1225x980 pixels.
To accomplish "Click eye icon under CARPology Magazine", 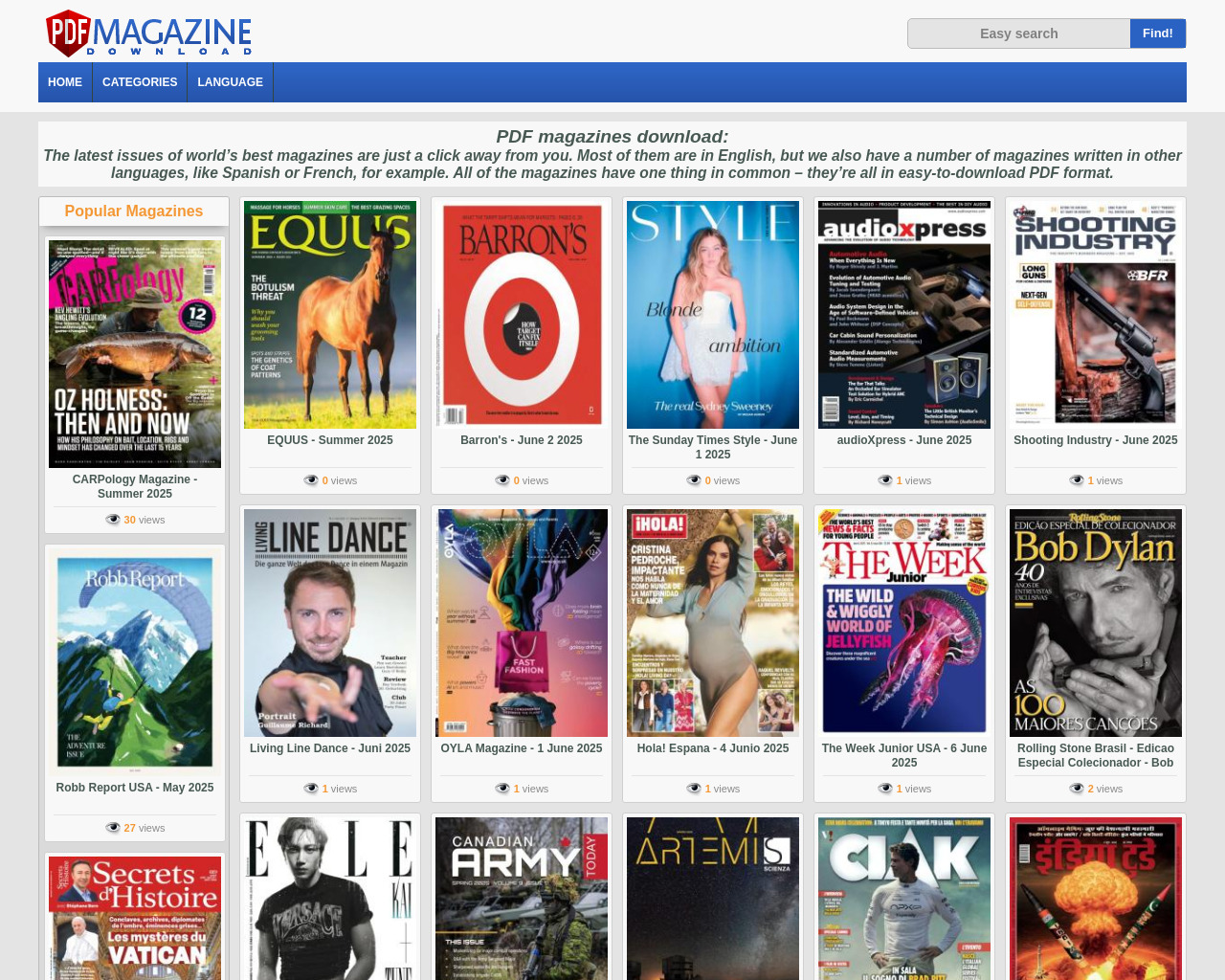I will tap(113, 520).
